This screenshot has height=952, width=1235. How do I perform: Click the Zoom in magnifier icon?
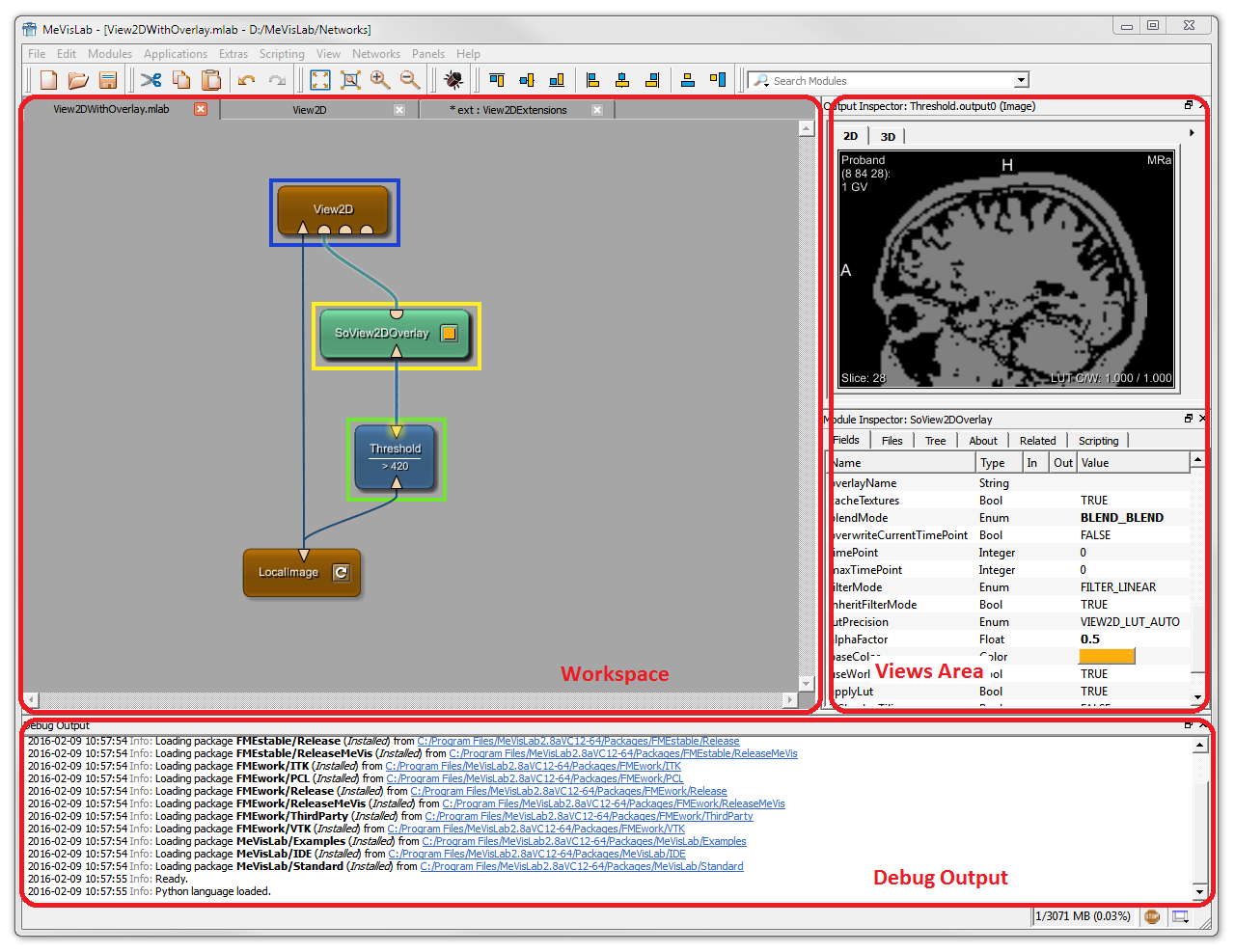click(380, 81)
